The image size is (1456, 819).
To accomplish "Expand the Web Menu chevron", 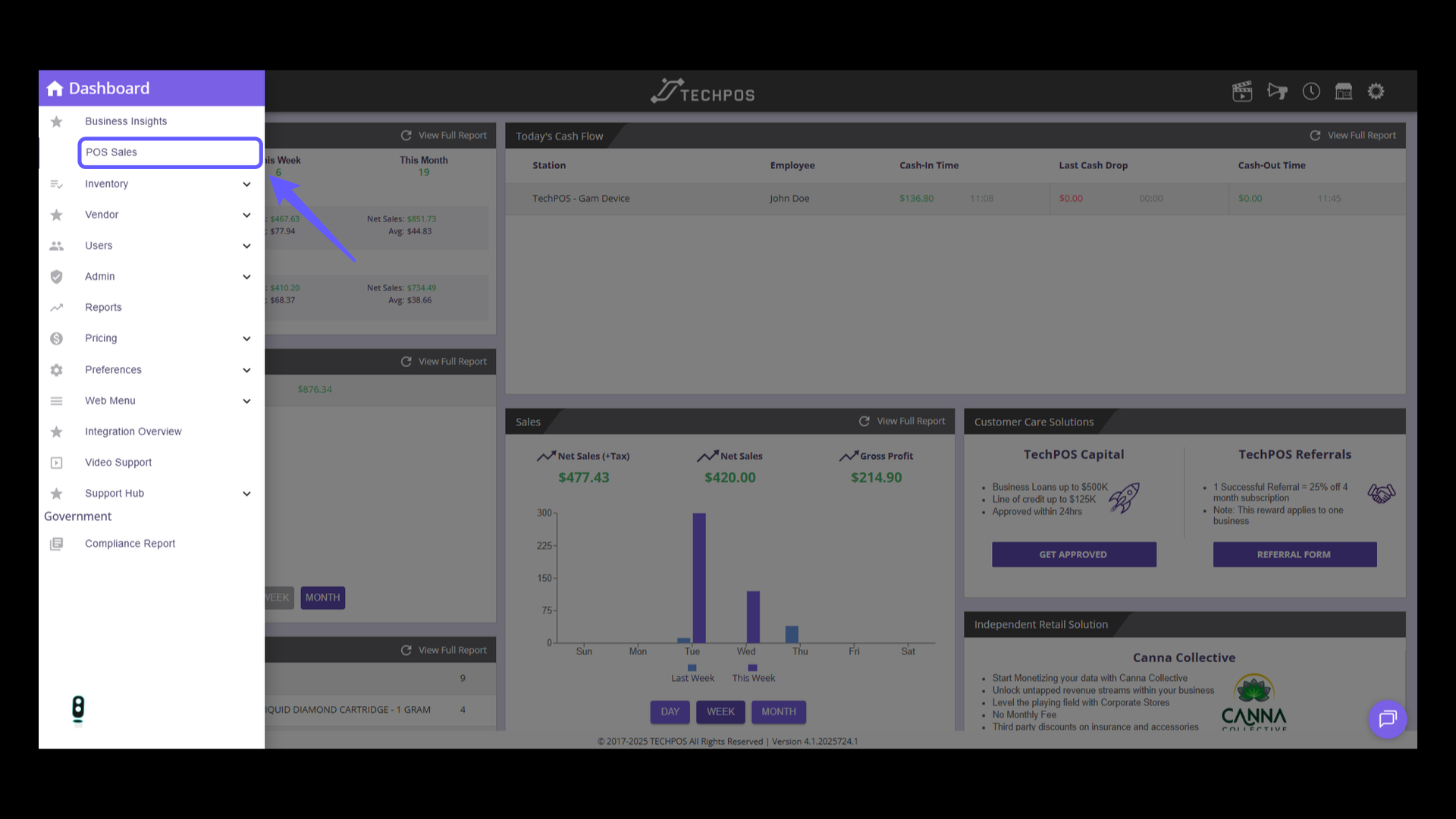I will [246, 401].
